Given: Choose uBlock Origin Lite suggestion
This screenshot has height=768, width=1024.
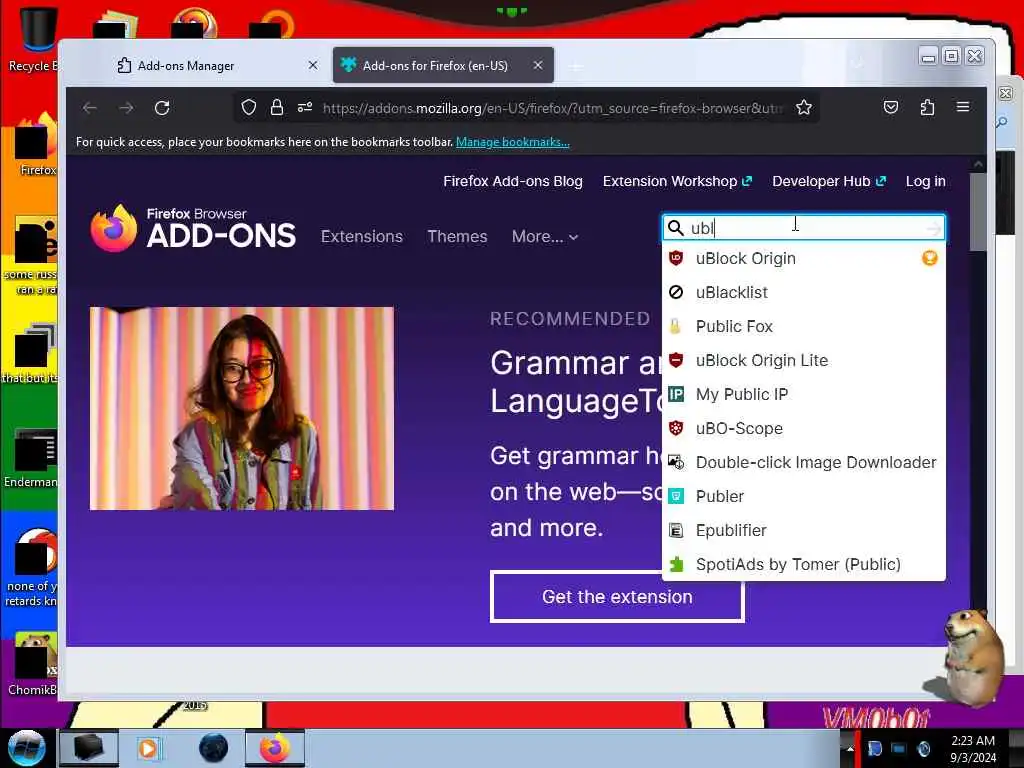Looking at the screenshot, I should click(804, 360).
